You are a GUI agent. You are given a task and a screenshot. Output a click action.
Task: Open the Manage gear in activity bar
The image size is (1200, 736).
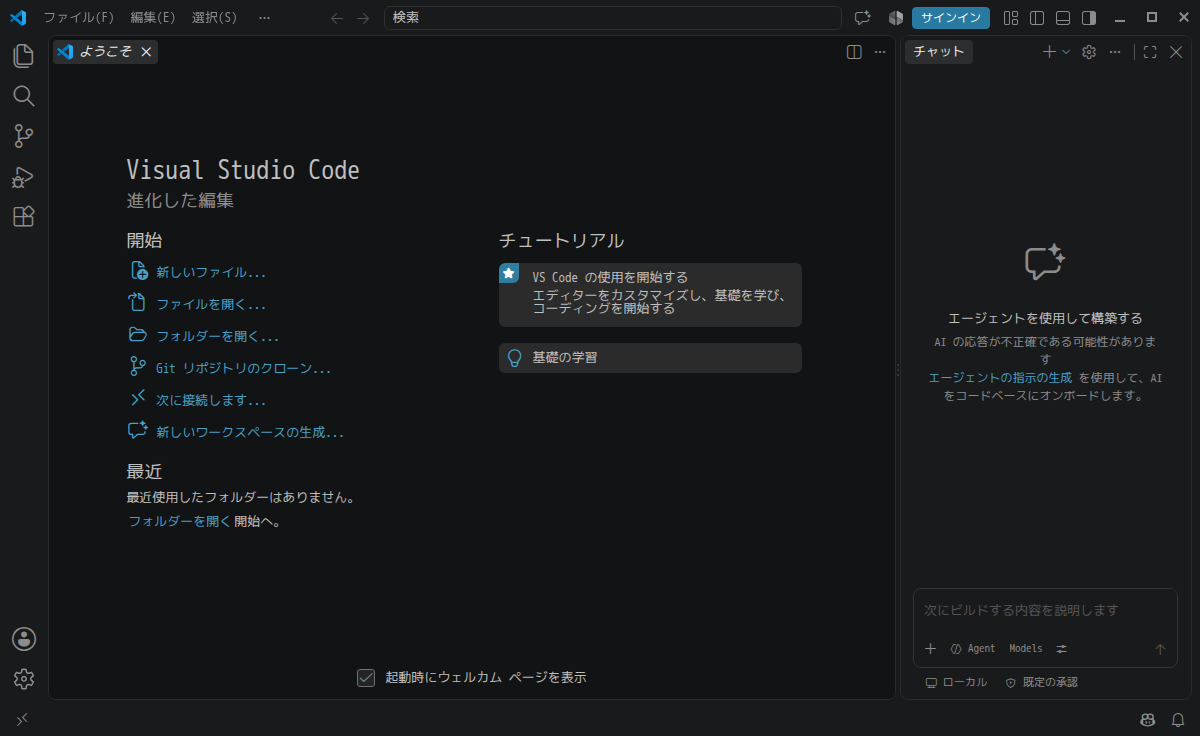(24, 679)
